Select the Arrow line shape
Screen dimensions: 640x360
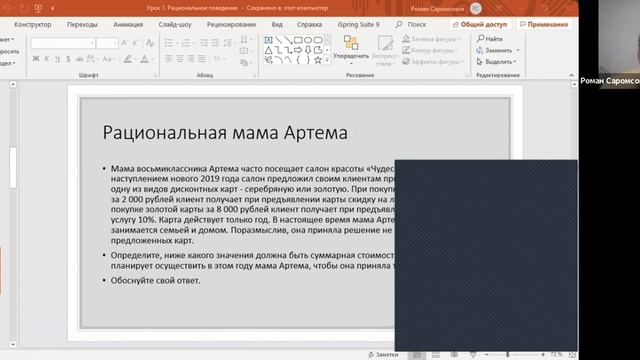pos(288,40)
